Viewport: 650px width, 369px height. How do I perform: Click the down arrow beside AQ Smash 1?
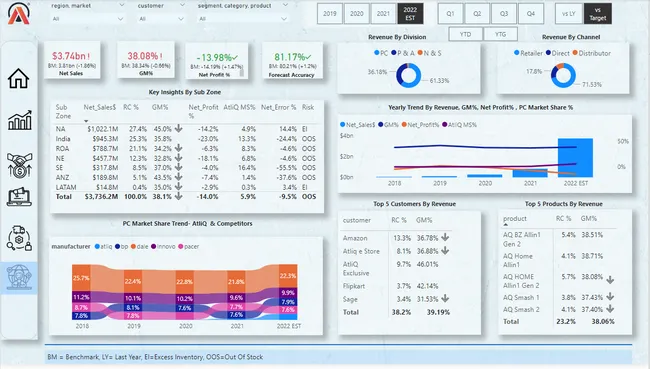pos(610,297)
